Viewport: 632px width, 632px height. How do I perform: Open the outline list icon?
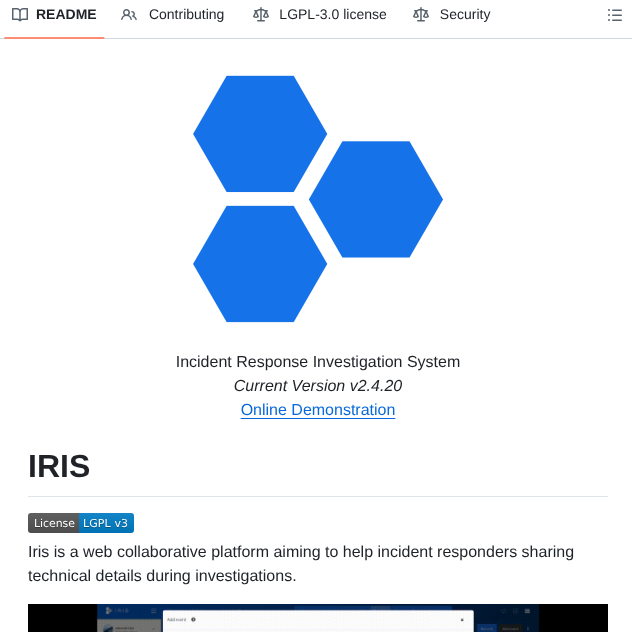[x=615, y=15]
